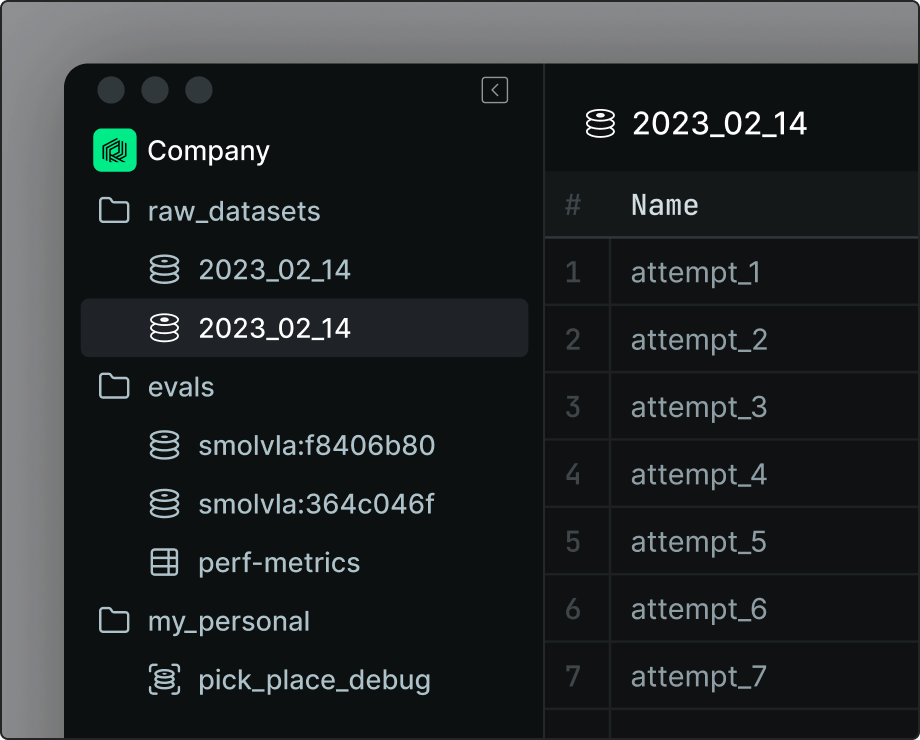Click the raw_datasets folder icon
Image resolution: width=920 pixels, height=740 pixels.
pyautogui.click(x=114, y=211)
